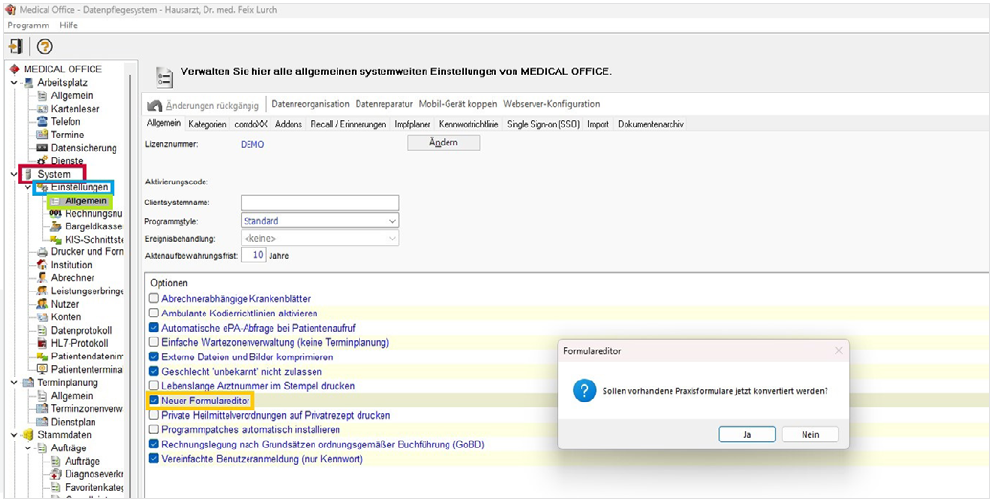The height and width of the screenshot is (501, 992).
Task: Select Dienste gear icon entry
Action: coord(42,161)
